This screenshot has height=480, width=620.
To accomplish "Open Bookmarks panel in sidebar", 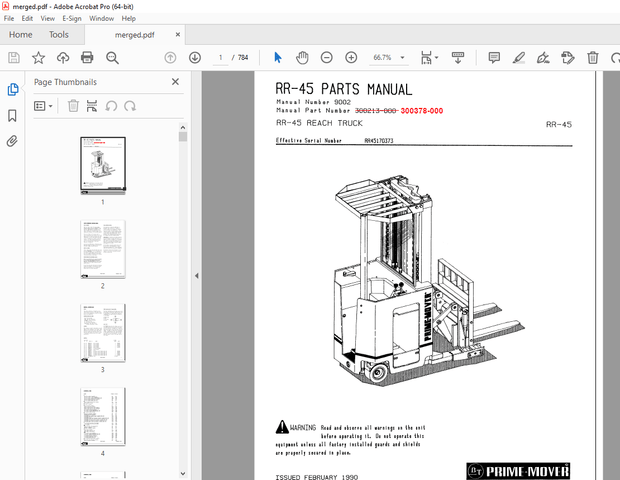I will (12, 115).
